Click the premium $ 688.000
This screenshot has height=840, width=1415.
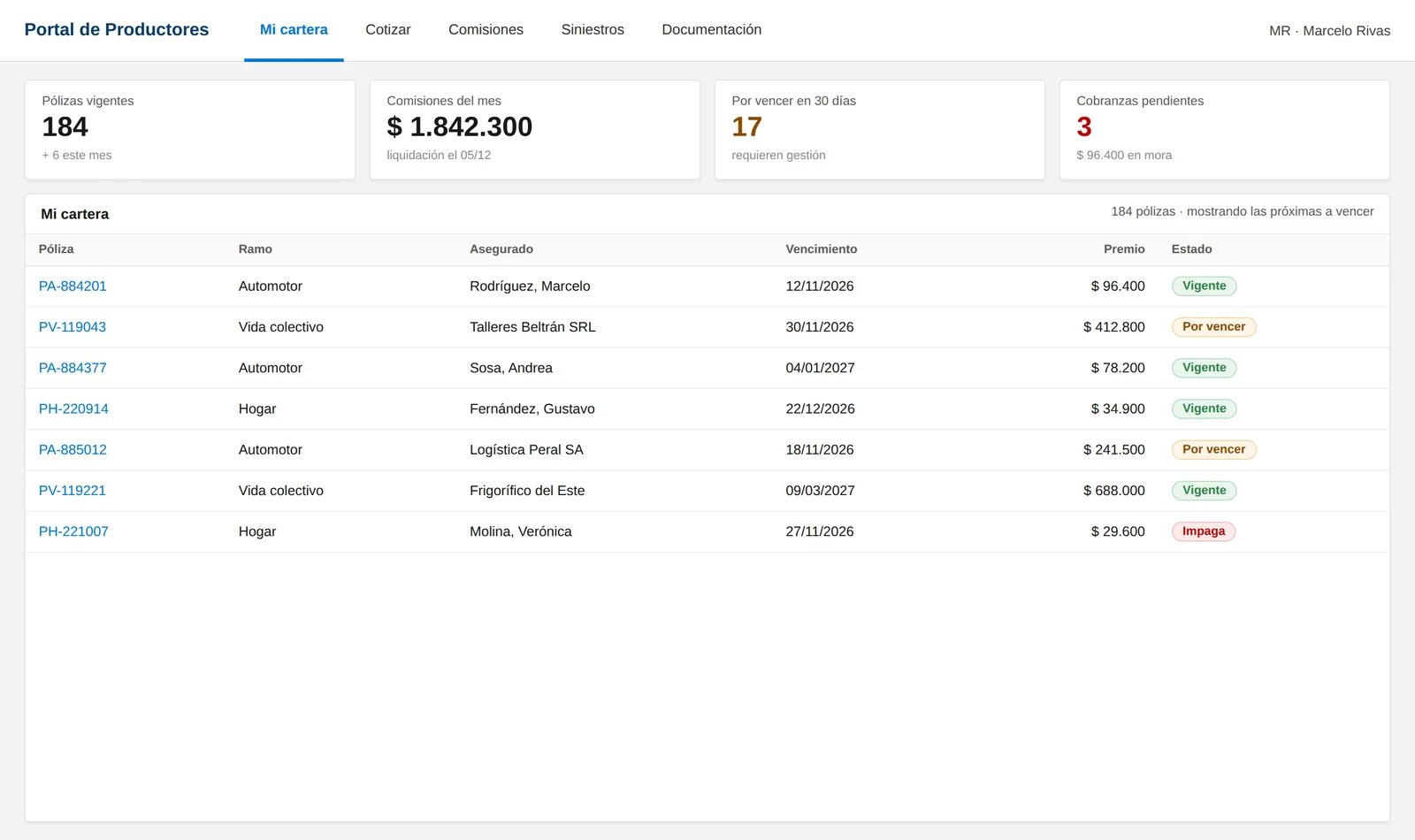point(1114,491)
